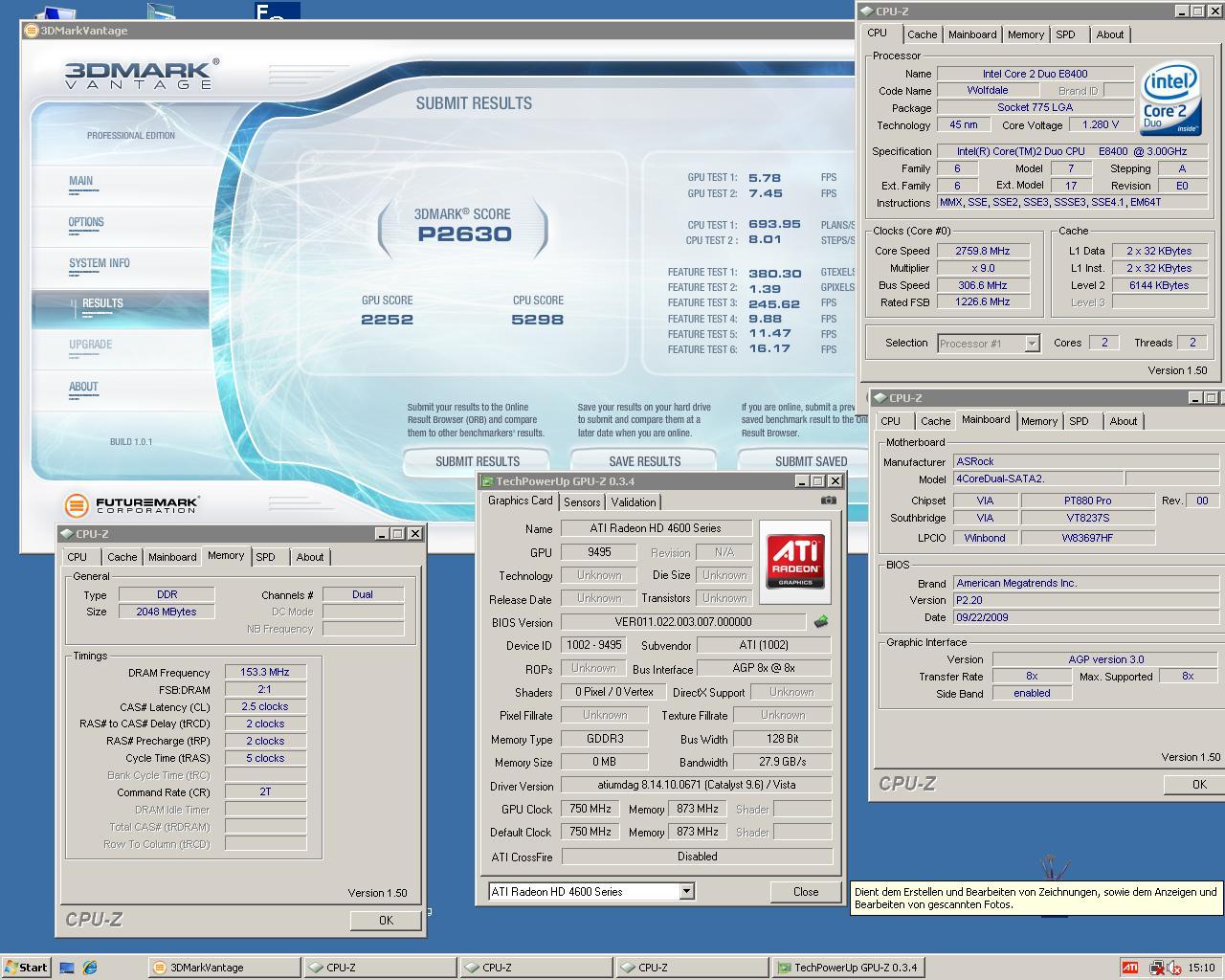Open the Start menu
The image size is (1225, 980).
[x=26, y=968]
